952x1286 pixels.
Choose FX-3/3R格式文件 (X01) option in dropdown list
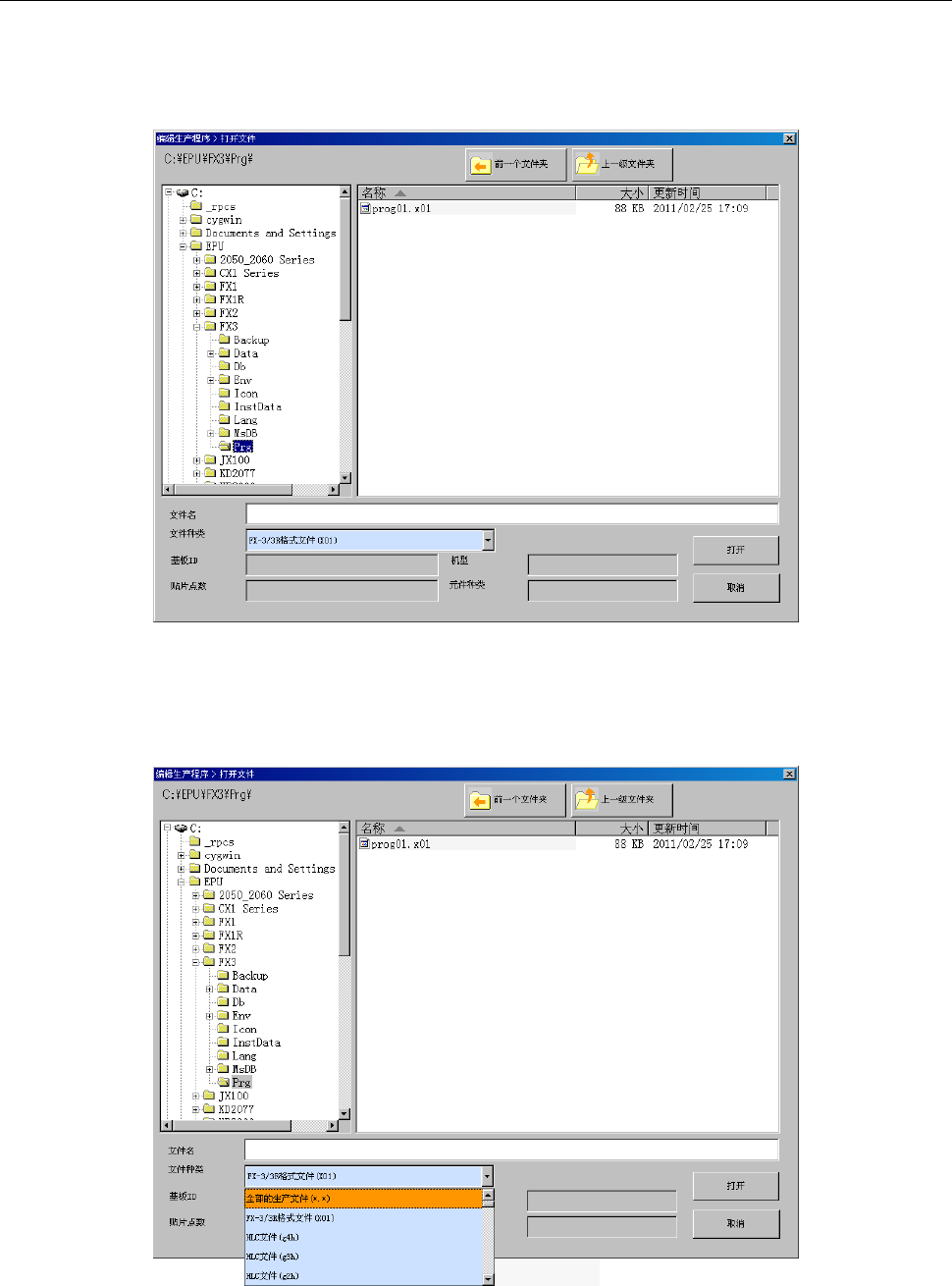pyautogui.click(x=363, y=1218)
